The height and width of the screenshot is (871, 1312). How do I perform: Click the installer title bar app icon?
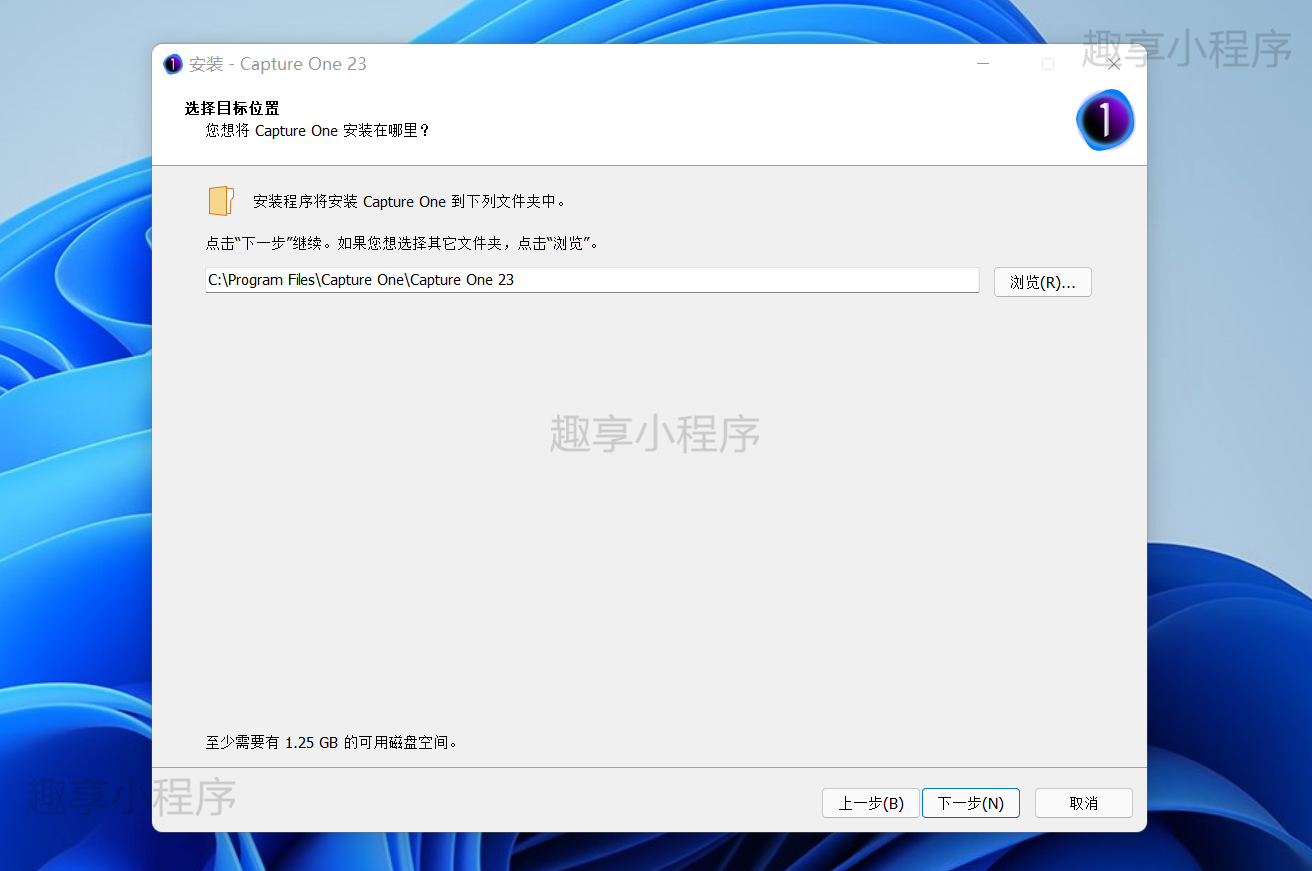(x=173, y=64)
